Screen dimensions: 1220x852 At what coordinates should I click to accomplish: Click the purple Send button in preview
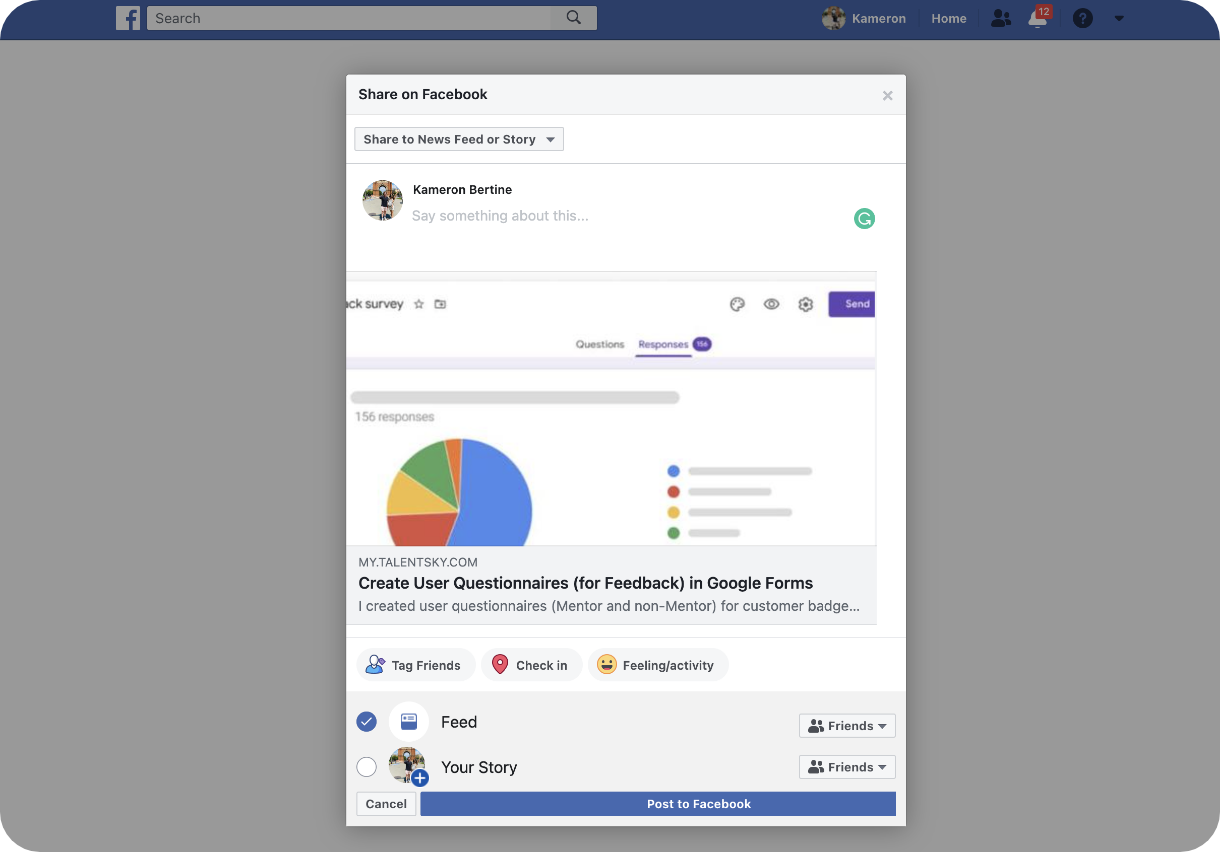click(852, 304)
